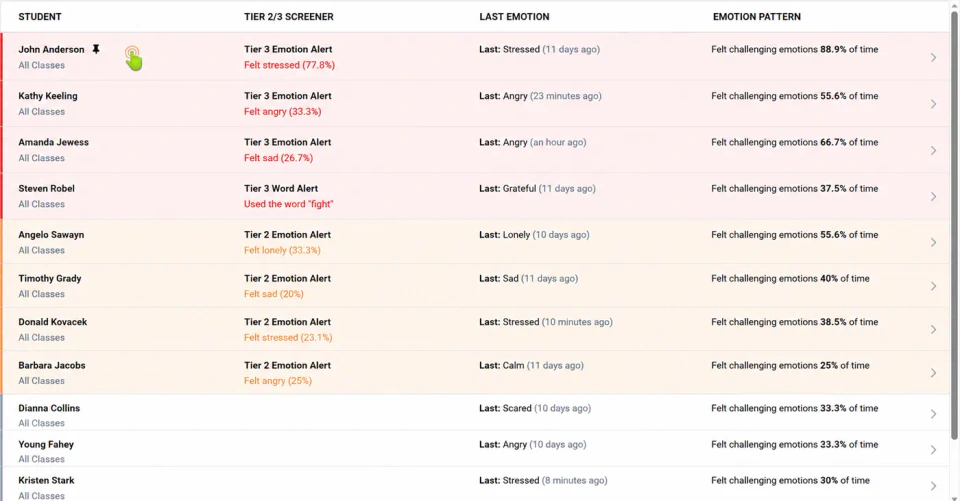This screenshot has height=501, width=960.
Task: Open the chevron for Amanda Jewess
Action: pyautogui.click(x=933, y=150)
